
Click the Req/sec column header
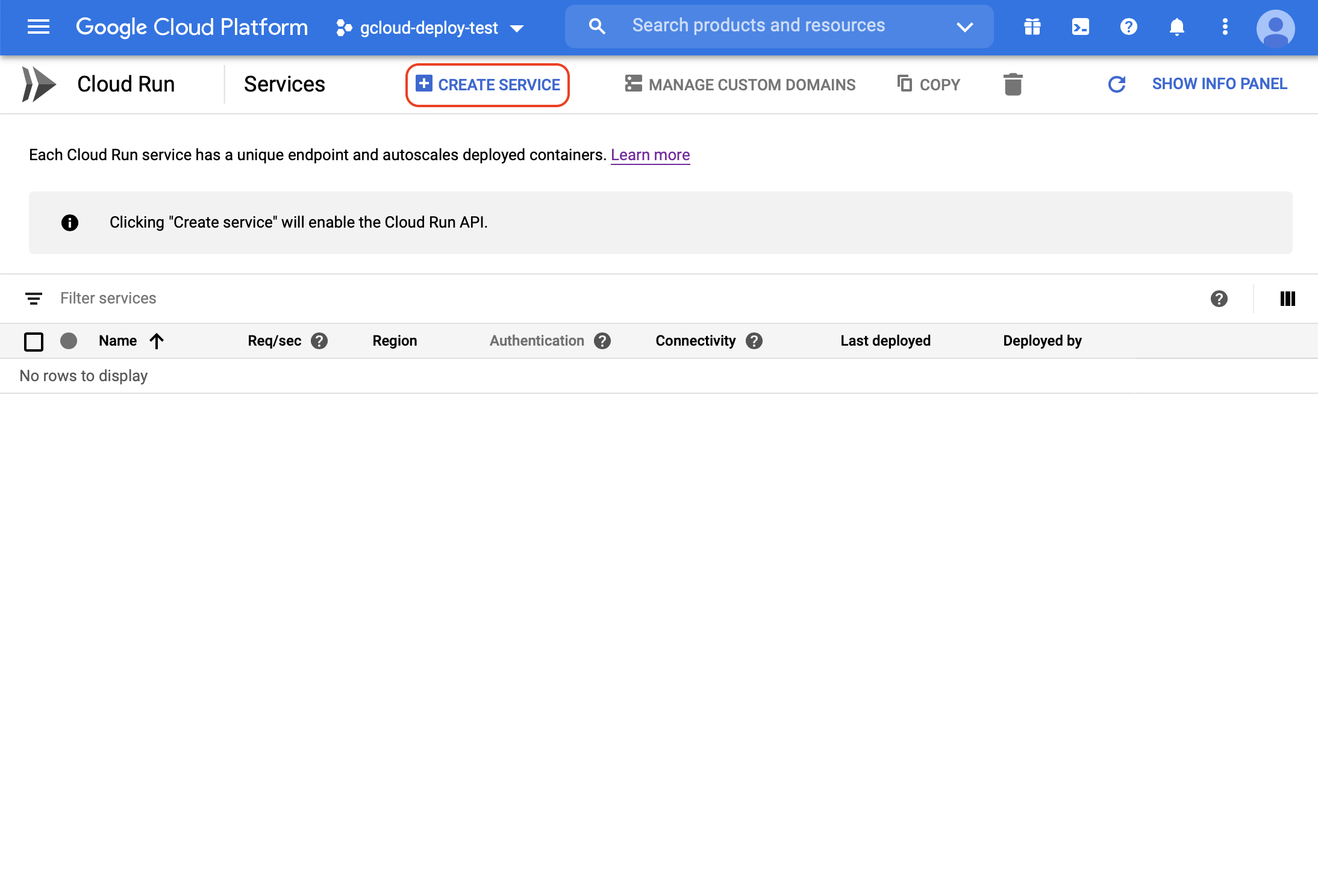pos(275,341)
